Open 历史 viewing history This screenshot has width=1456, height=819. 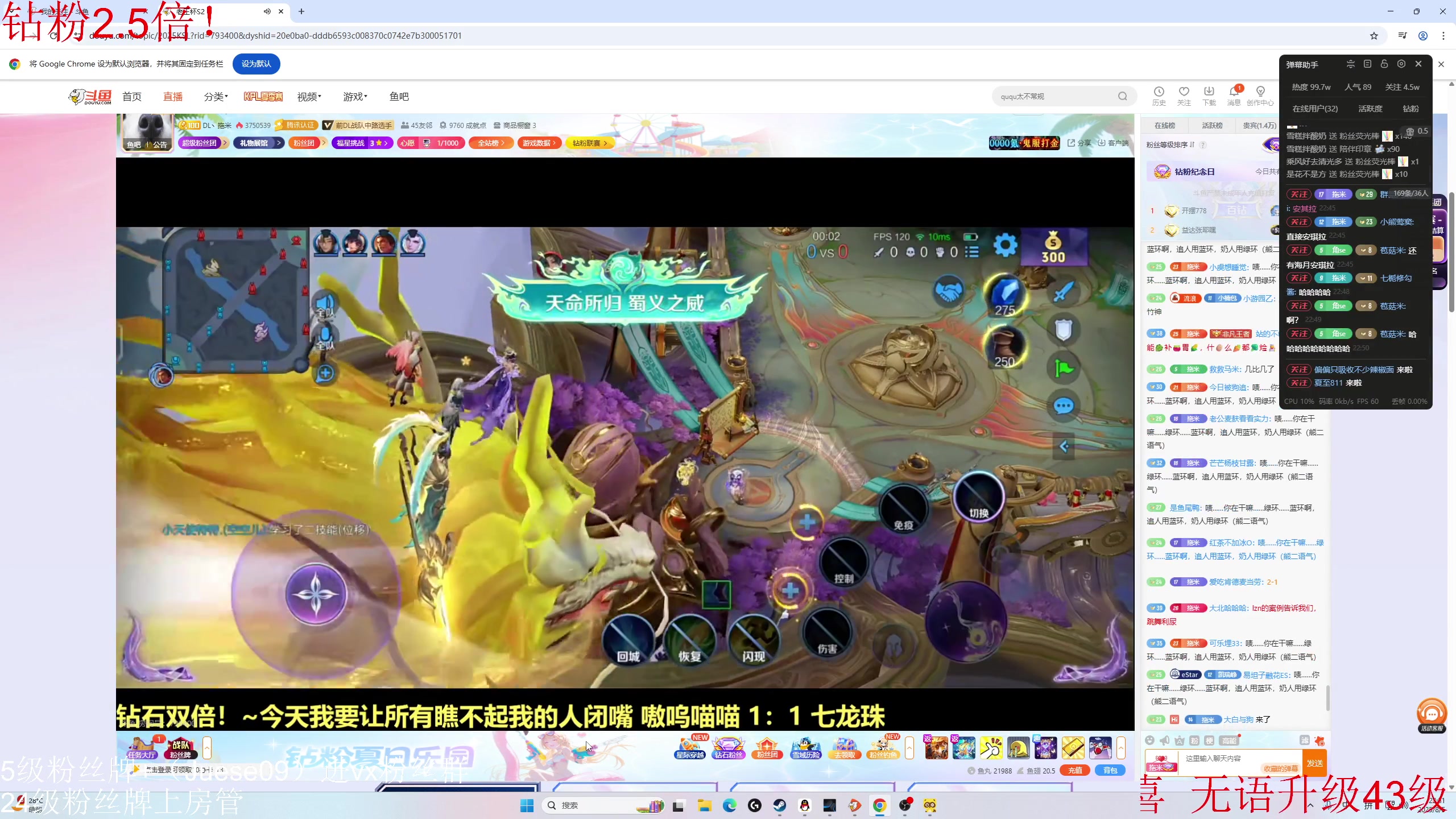[x=1159, y=96]
